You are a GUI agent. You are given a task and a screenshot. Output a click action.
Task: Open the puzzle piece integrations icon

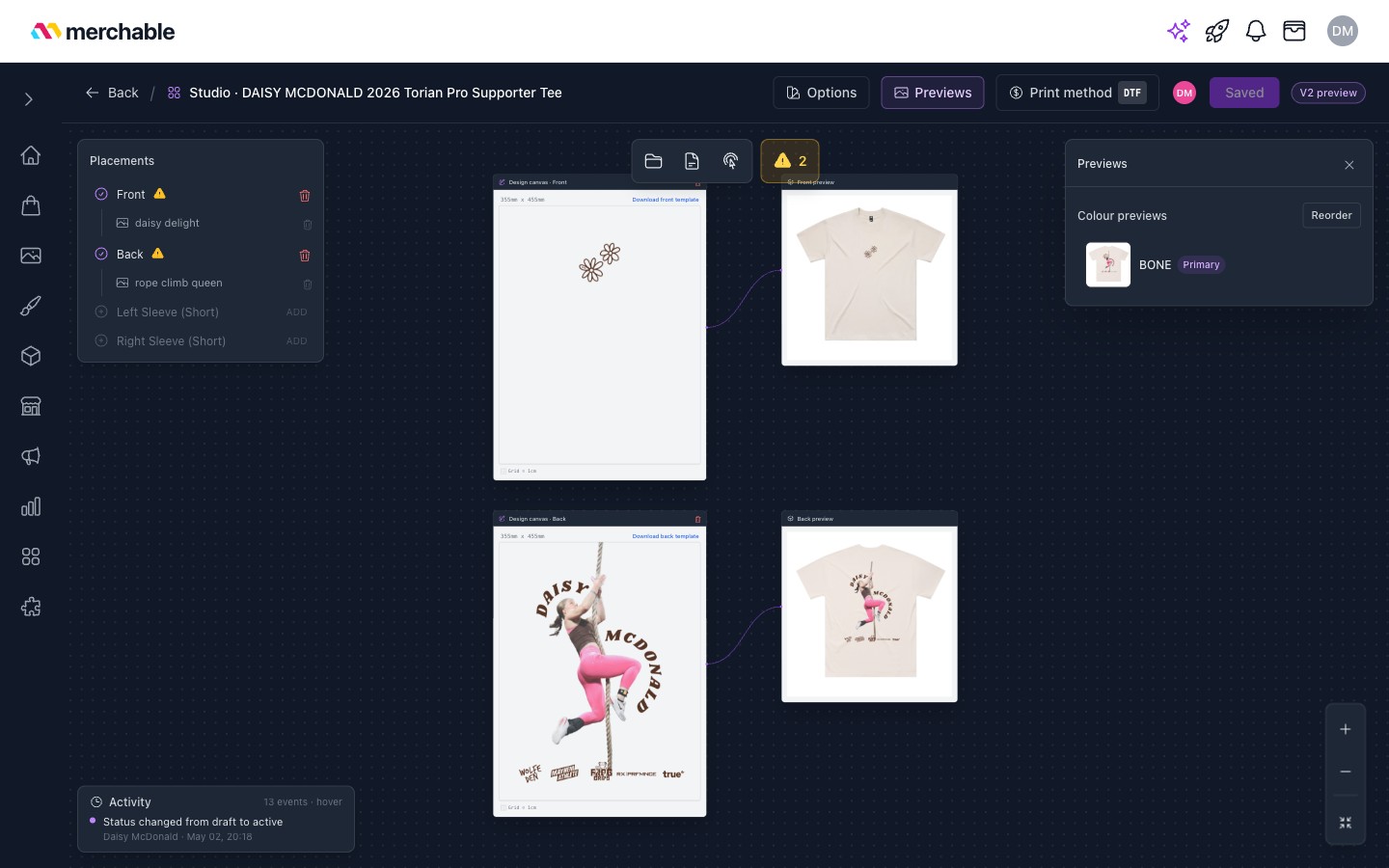[x=31, y=607]
